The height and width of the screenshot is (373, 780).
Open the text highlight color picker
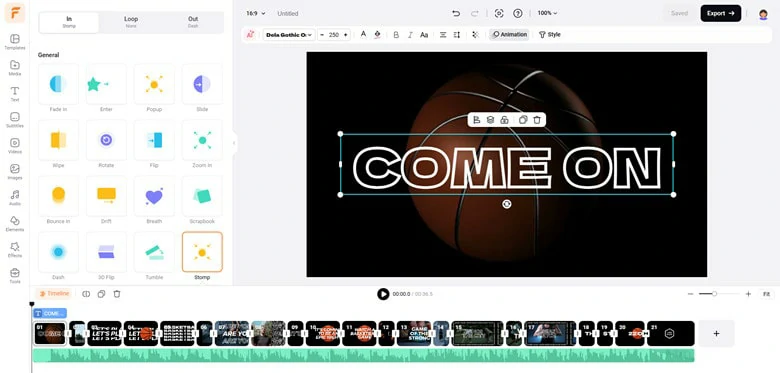pos(377,34)
